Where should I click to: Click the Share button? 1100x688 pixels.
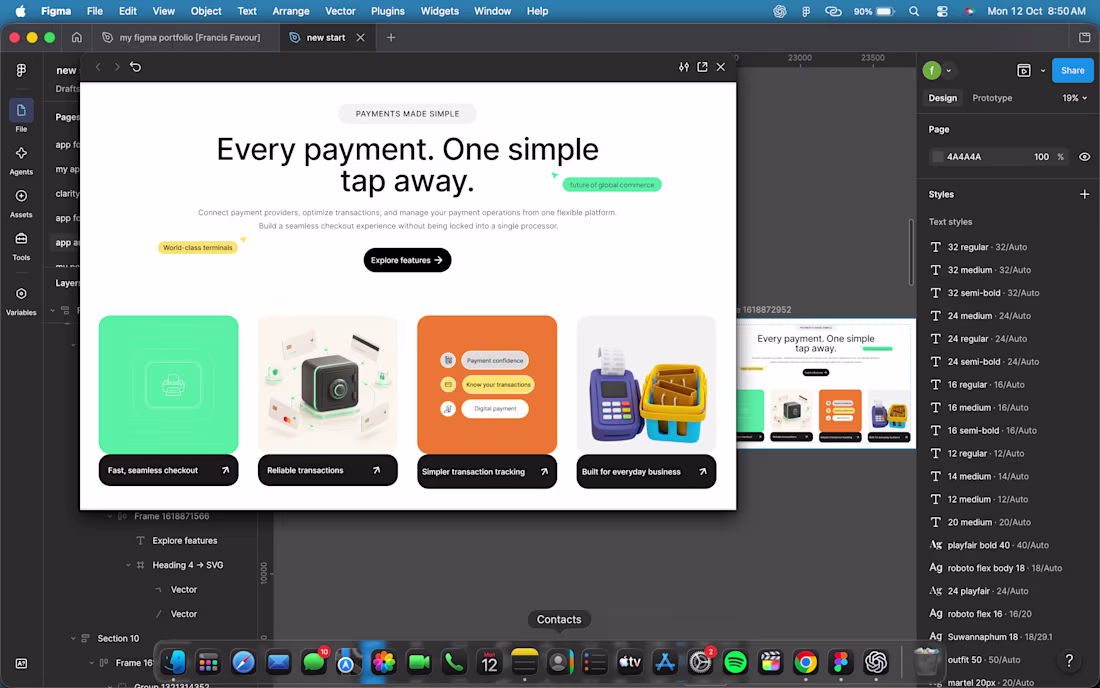(x=1073, y=70)
